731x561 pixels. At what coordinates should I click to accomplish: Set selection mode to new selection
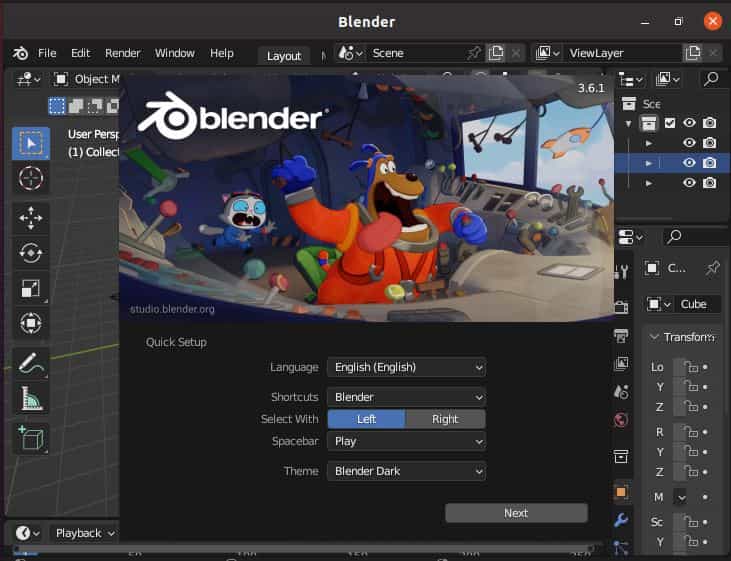(57, 106)
